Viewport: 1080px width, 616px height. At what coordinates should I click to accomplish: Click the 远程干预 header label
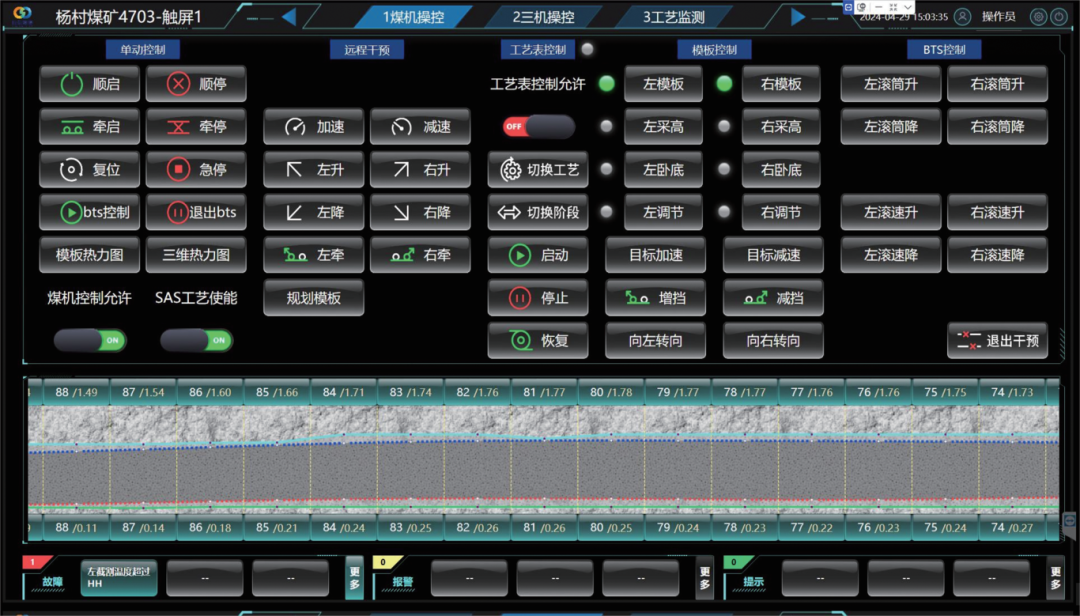[x=367, y=50]
